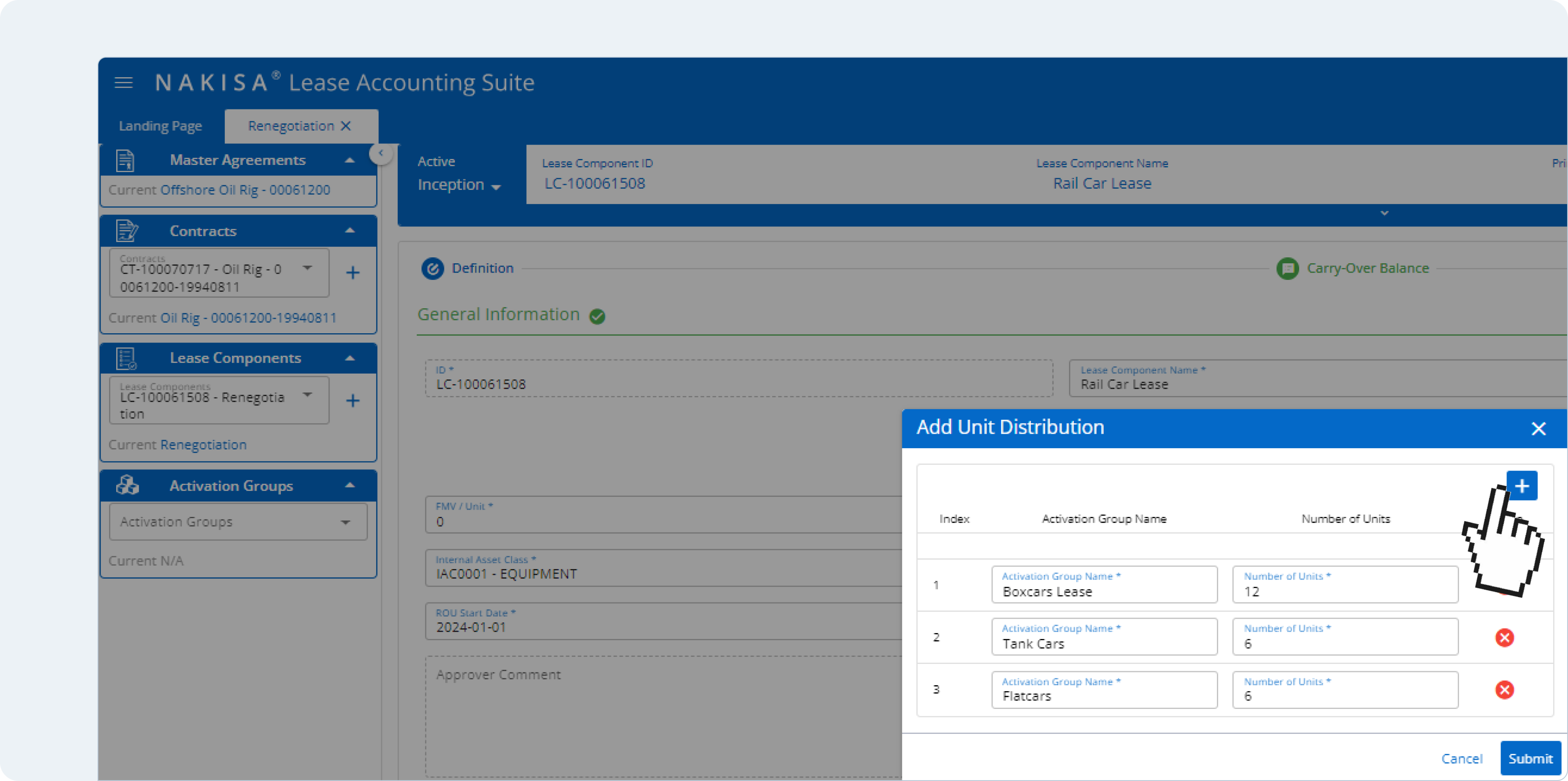Switch to the Landing Page tab
1568x781 pixels.
160,126
